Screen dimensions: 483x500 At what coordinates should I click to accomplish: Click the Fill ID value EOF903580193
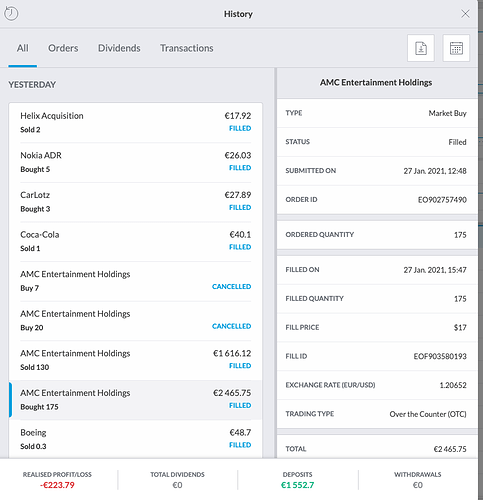click(440, 356)
